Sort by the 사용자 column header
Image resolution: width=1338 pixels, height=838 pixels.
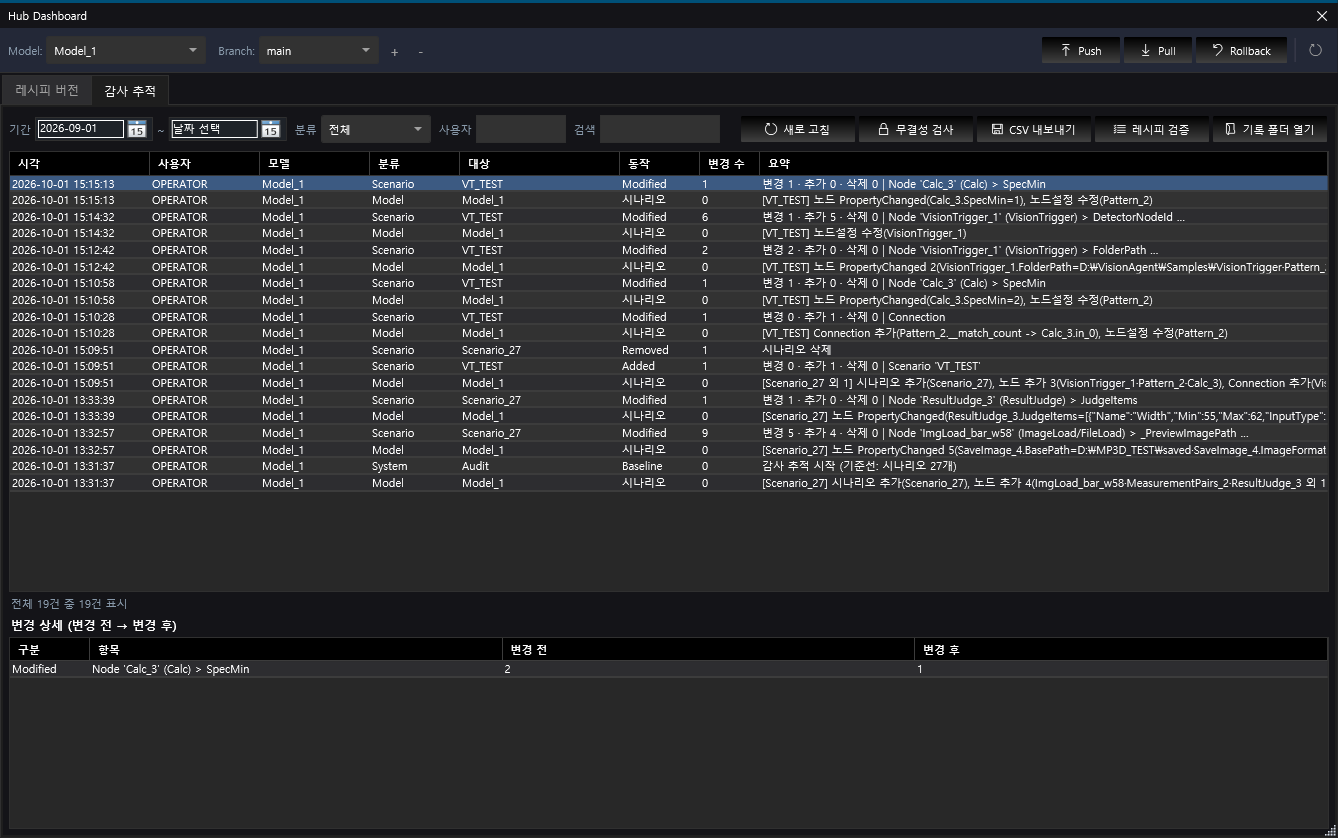[x=204, y=162]
